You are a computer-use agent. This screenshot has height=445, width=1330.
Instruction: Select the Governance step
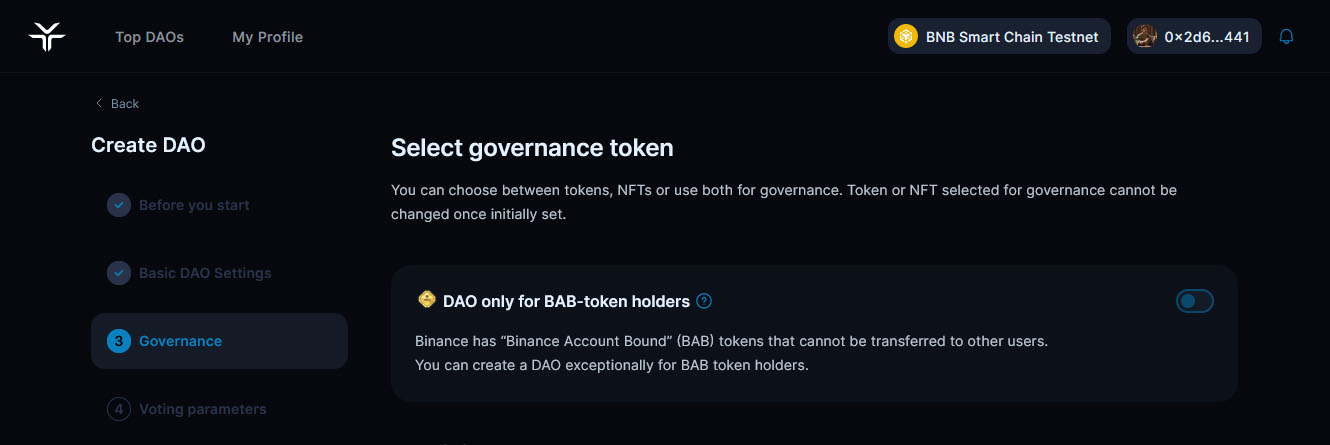point(180,341)
